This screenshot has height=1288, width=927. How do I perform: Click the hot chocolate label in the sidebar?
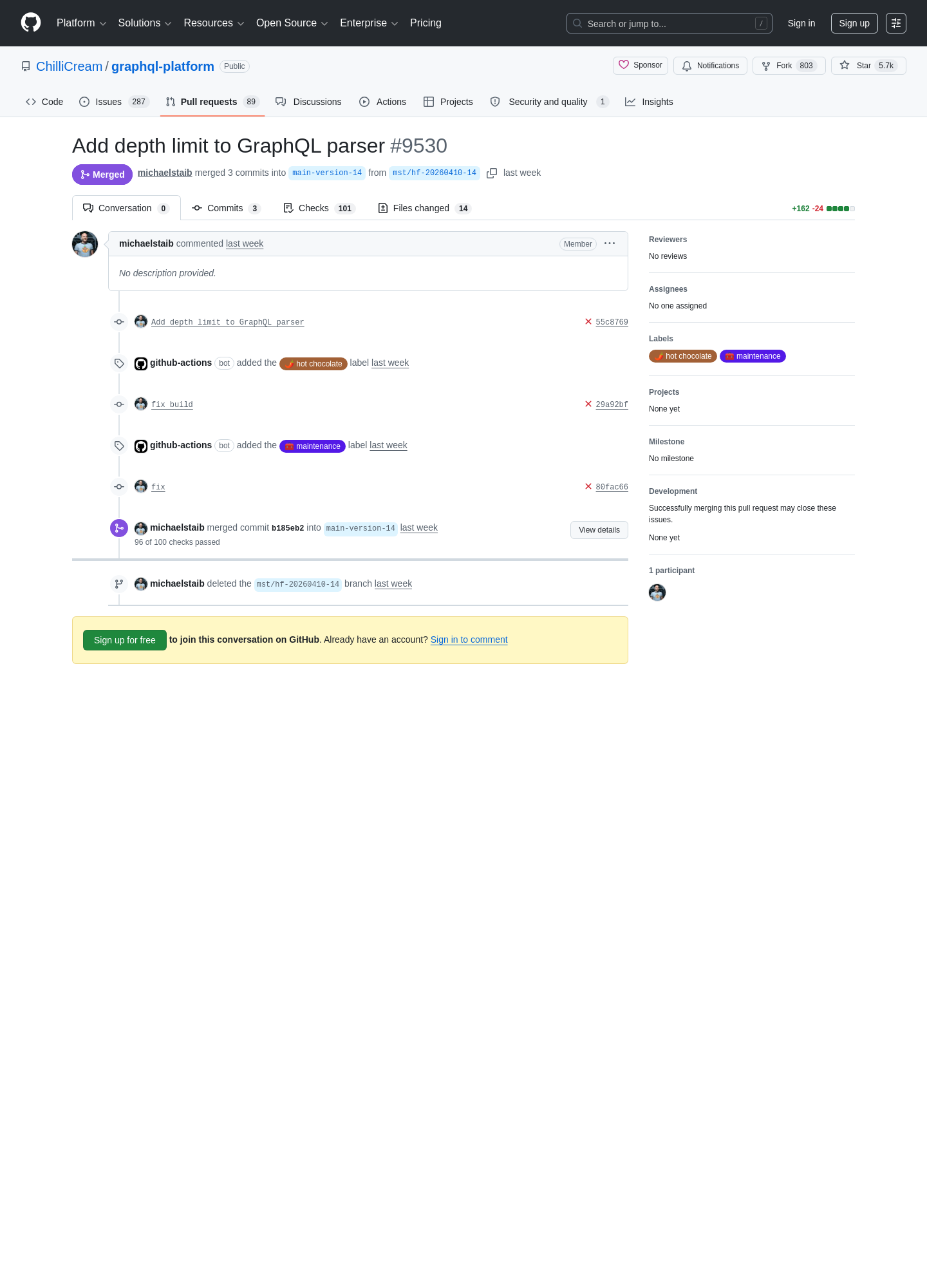(682, 356)
